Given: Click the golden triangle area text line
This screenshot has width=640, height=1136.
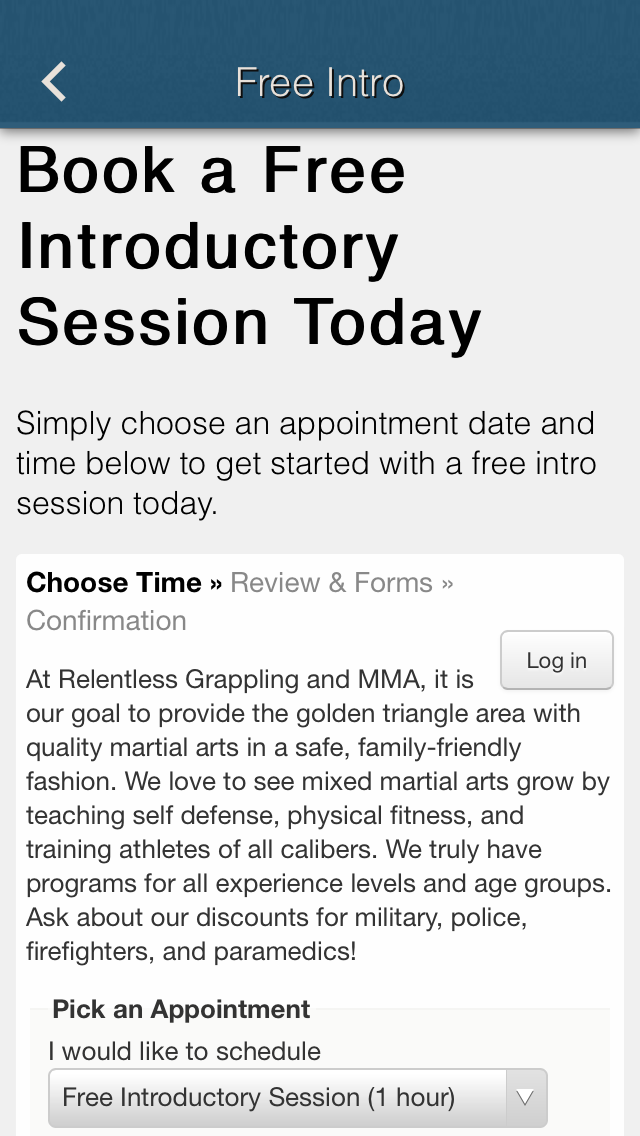Looking at the screenshot, I should [303, 714].
